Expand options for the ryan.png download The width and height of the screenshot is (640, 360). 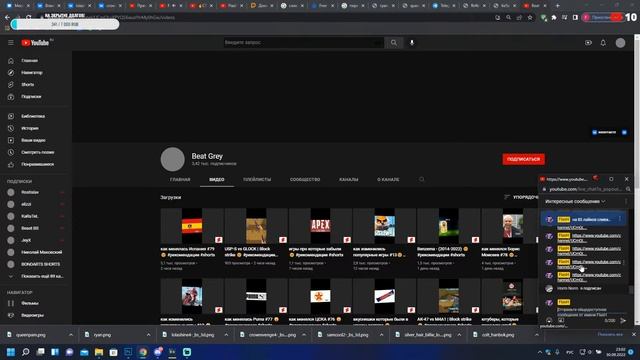click(149, 335)
